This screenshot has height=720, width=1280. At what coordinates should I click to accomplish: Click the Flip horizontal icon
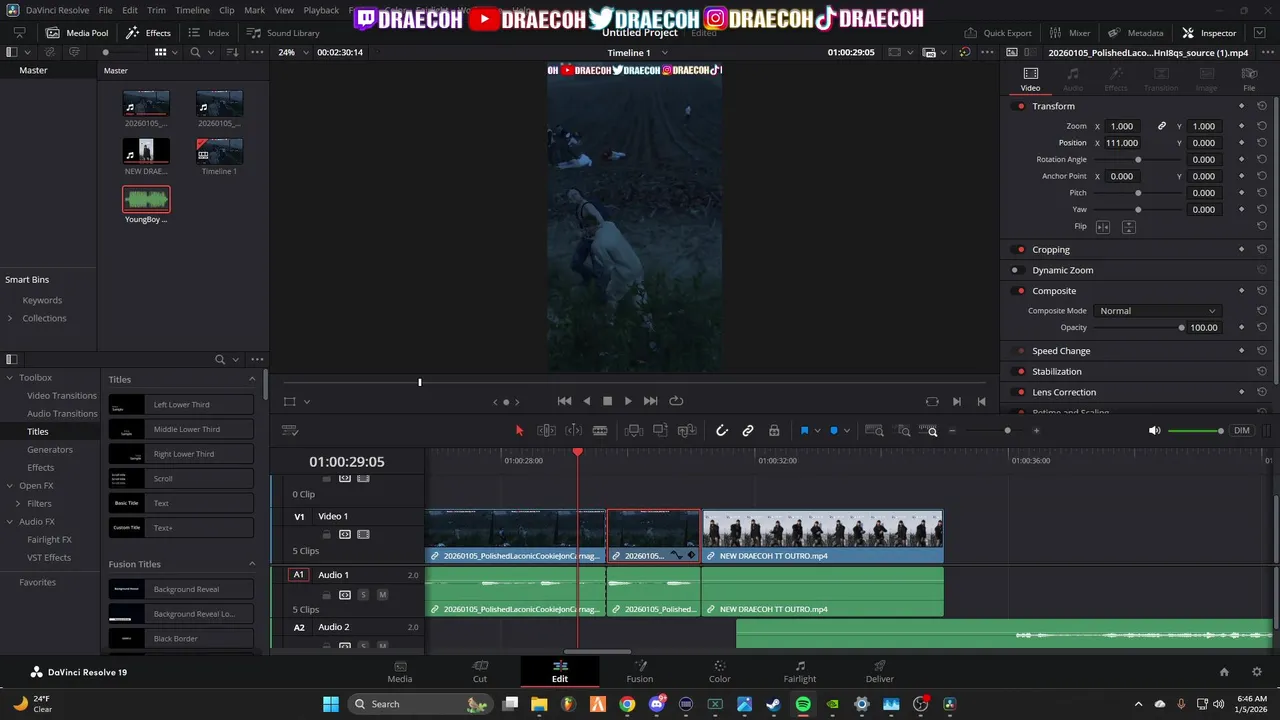(1104, 227)
